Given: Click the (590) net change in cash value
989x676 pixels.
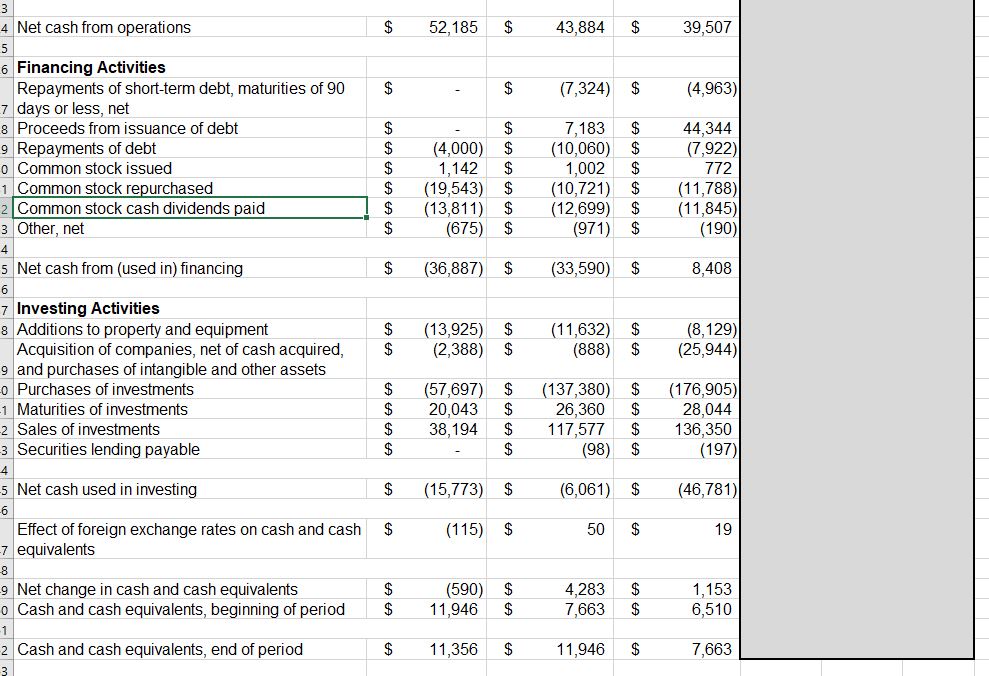Looking at the screenshot, I should 464,589.
